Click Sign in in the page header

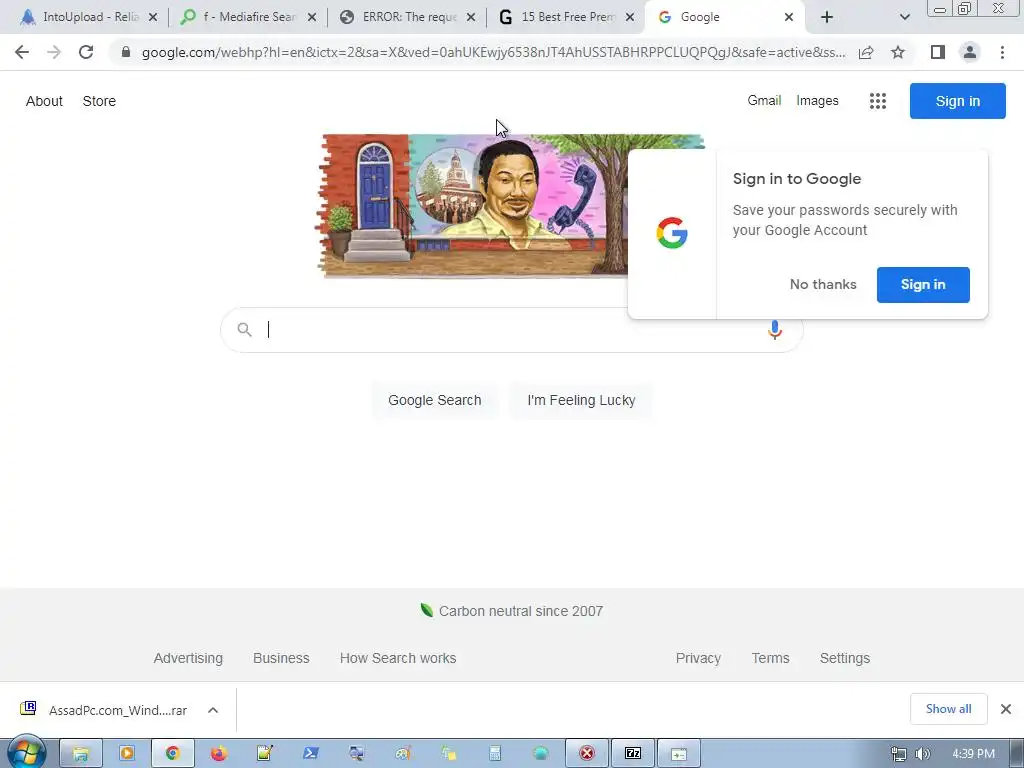pos(957,101)
